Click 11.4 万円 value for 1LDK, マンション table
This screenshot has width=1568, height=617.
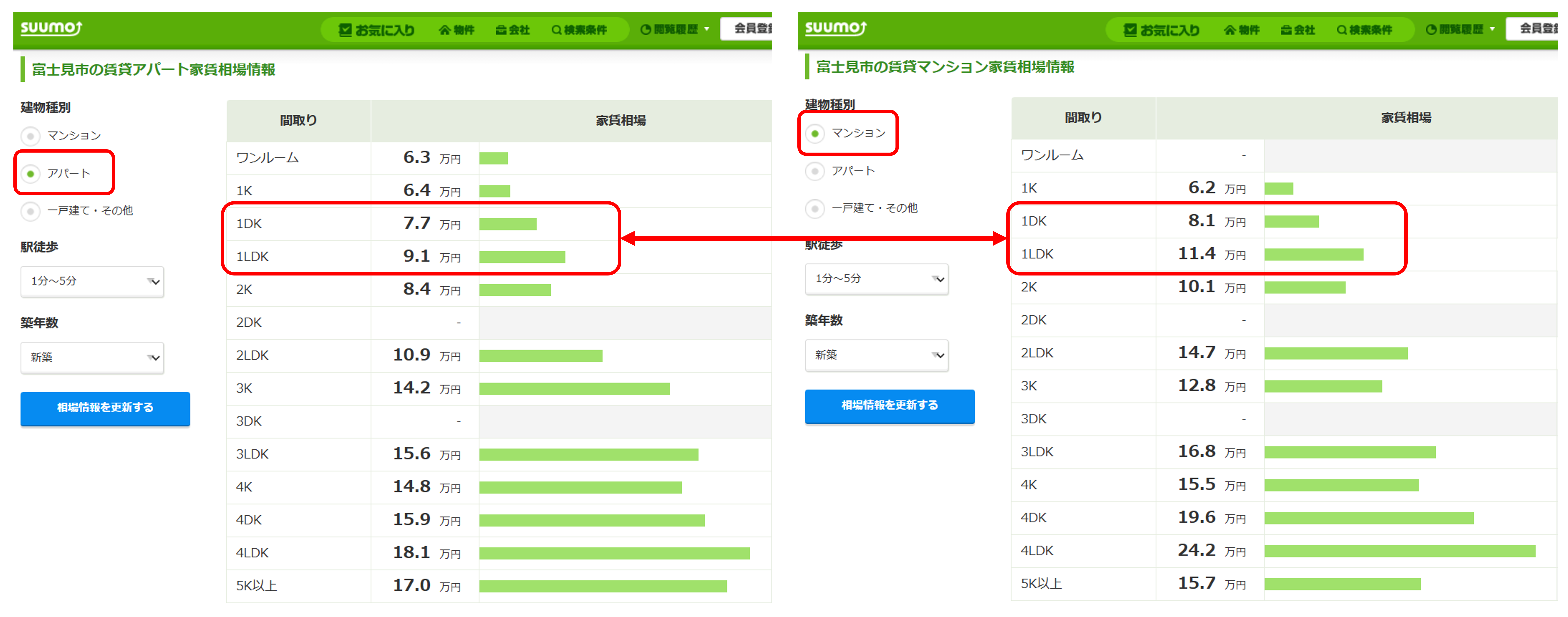tap(1212, 254)
